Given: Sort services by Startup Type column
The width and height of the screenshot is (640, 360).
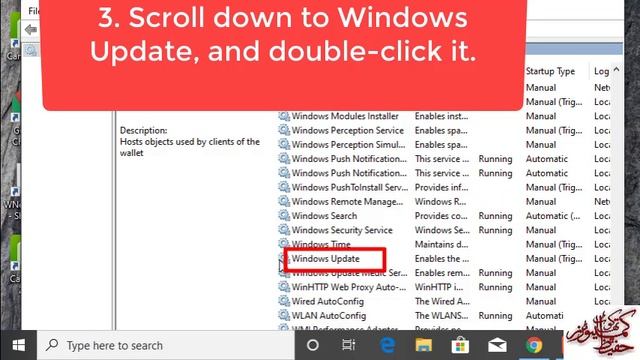Looking at the screenshot, I should [550, 71].
